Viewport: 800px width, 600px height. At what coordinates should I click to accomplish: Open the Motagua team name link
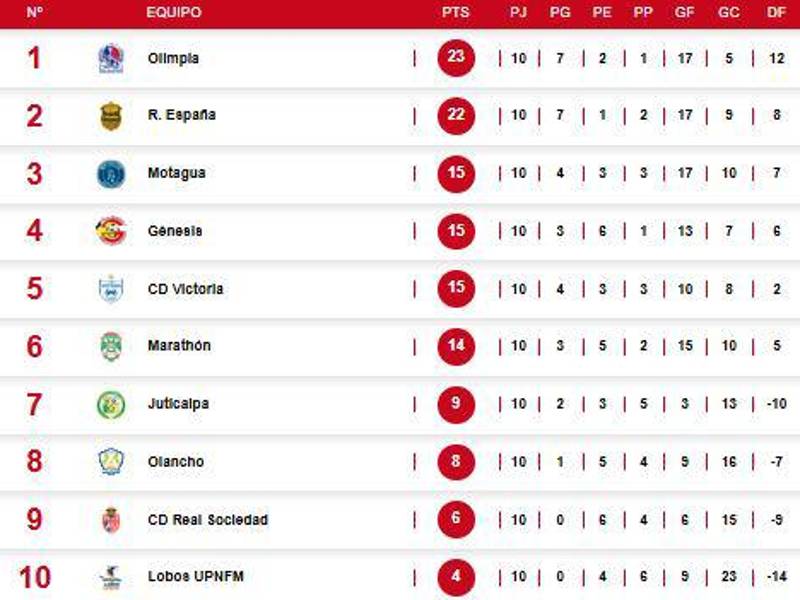click(x=176, y=173)
